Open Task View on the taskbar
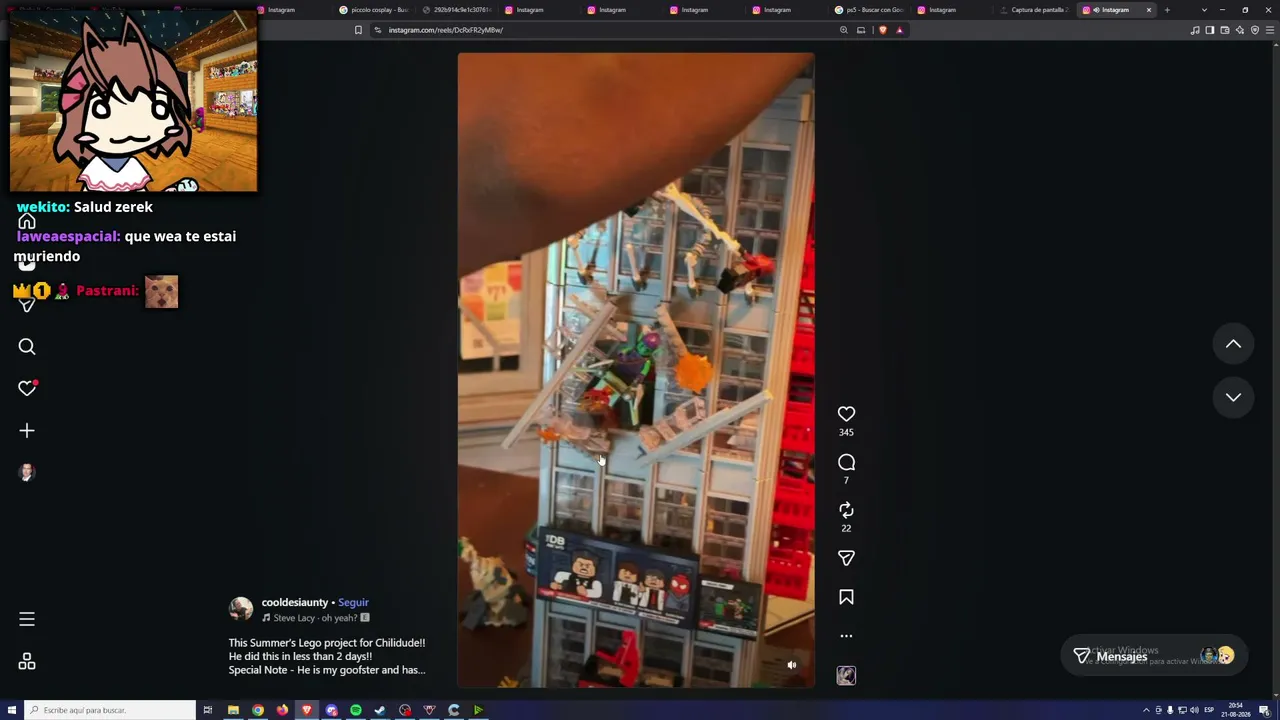The image size is (1280, 720). [208, 710]
